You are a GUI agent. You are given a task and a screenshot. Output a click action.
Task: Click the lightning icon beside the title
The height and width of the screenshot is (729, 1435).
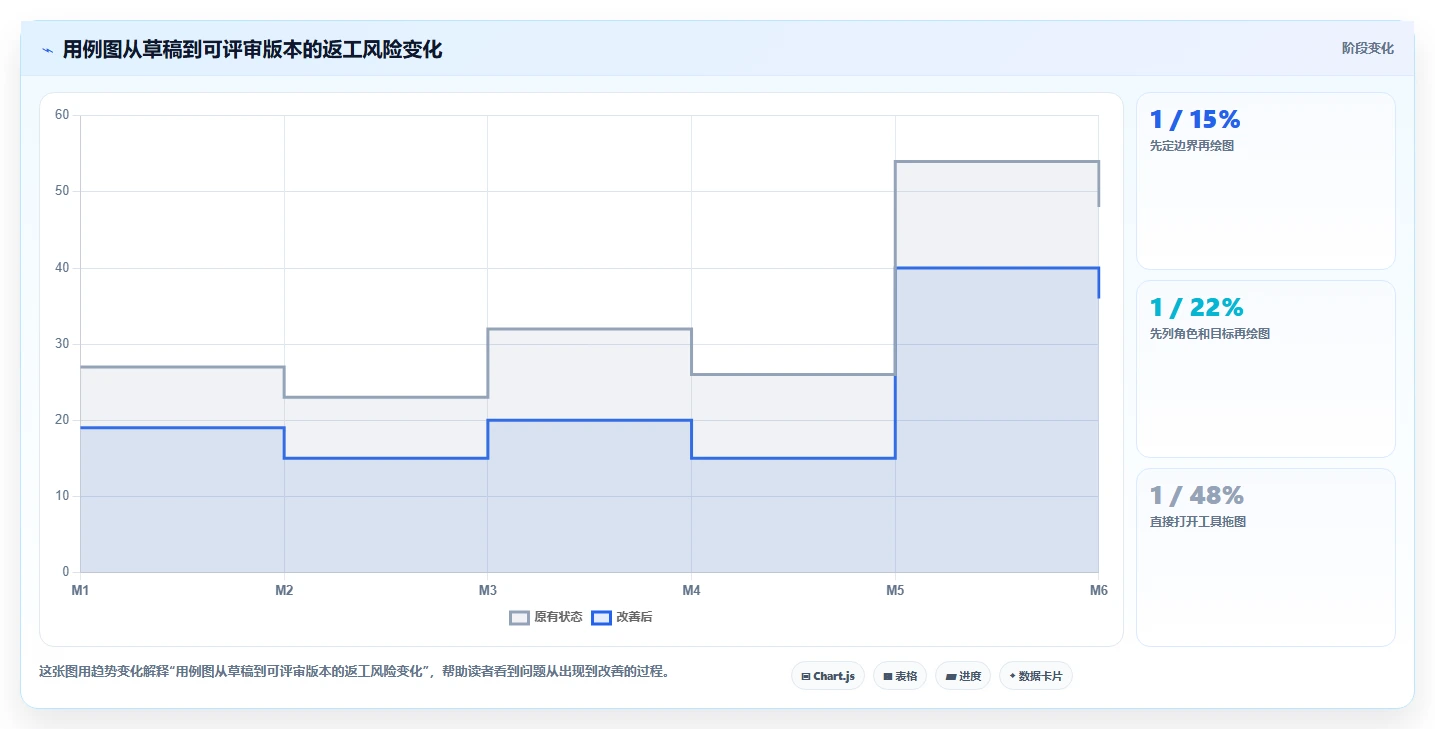47,50
